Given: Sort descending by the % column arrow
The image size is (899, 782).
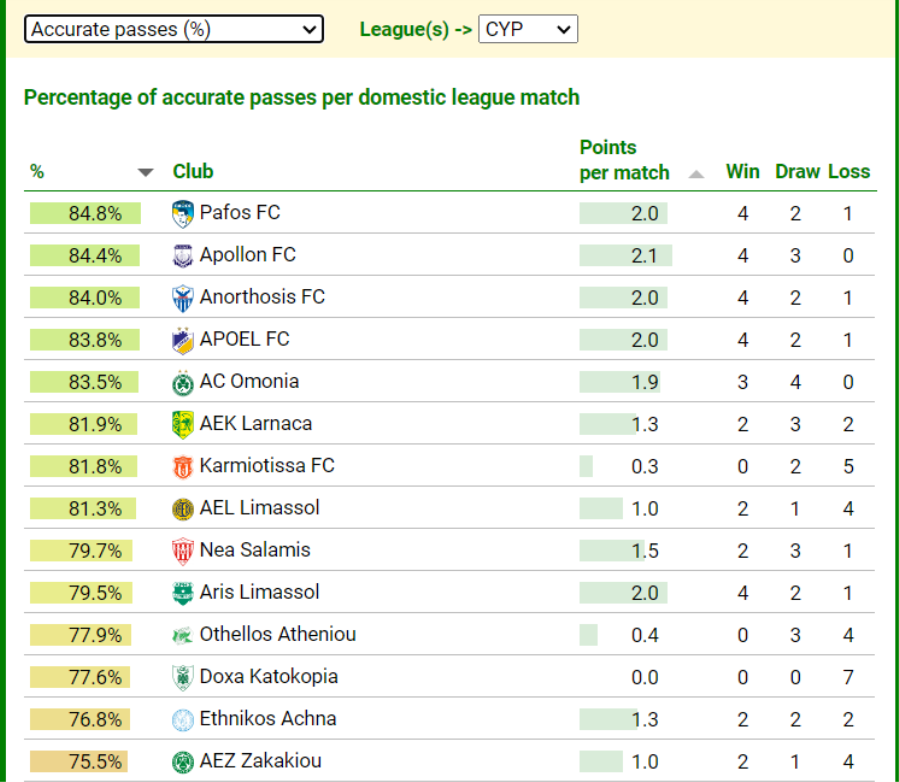Looking at the screenshot, I should pos(146,172).
